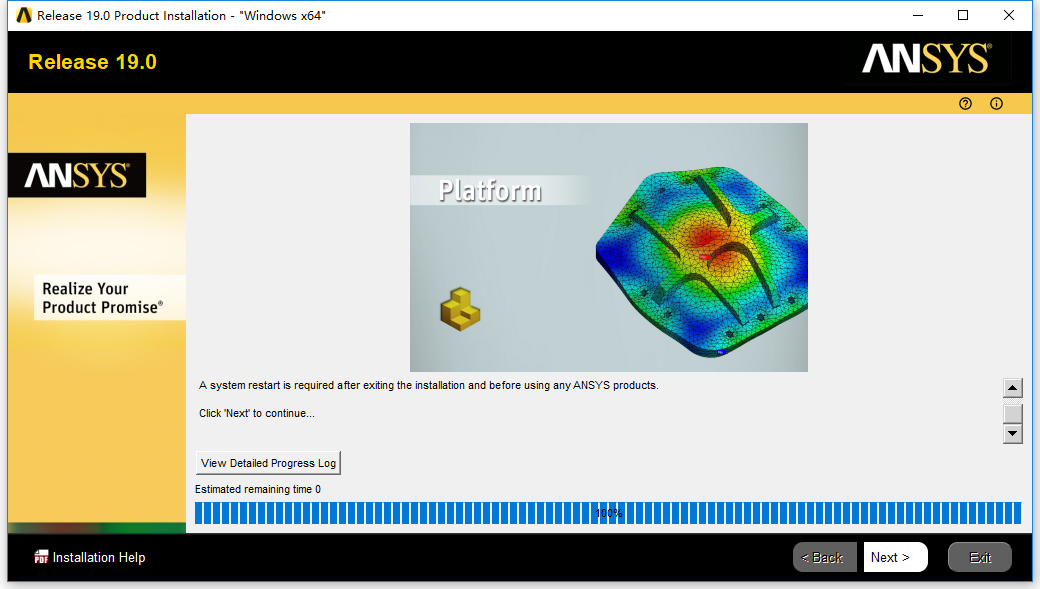Click the yellow blocks Platform icon

click(460, 309)
